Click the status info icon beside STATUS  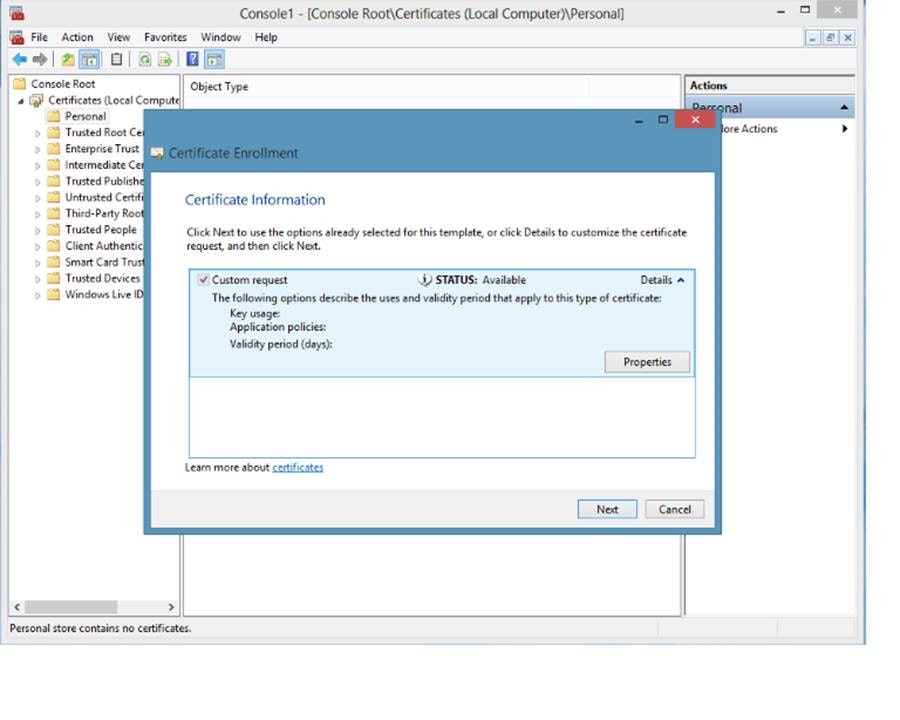[424, 280]
